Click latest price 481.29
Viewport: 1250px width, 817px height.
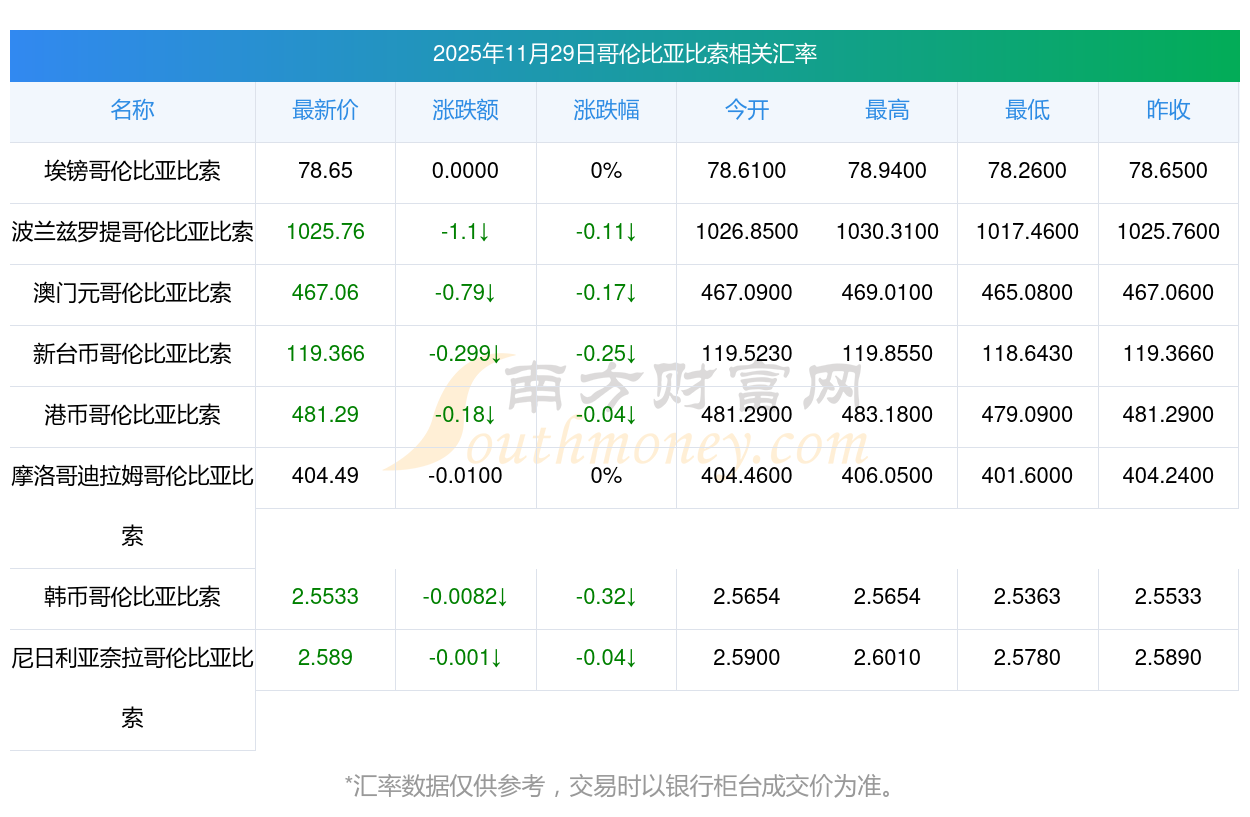click(325, 415)
